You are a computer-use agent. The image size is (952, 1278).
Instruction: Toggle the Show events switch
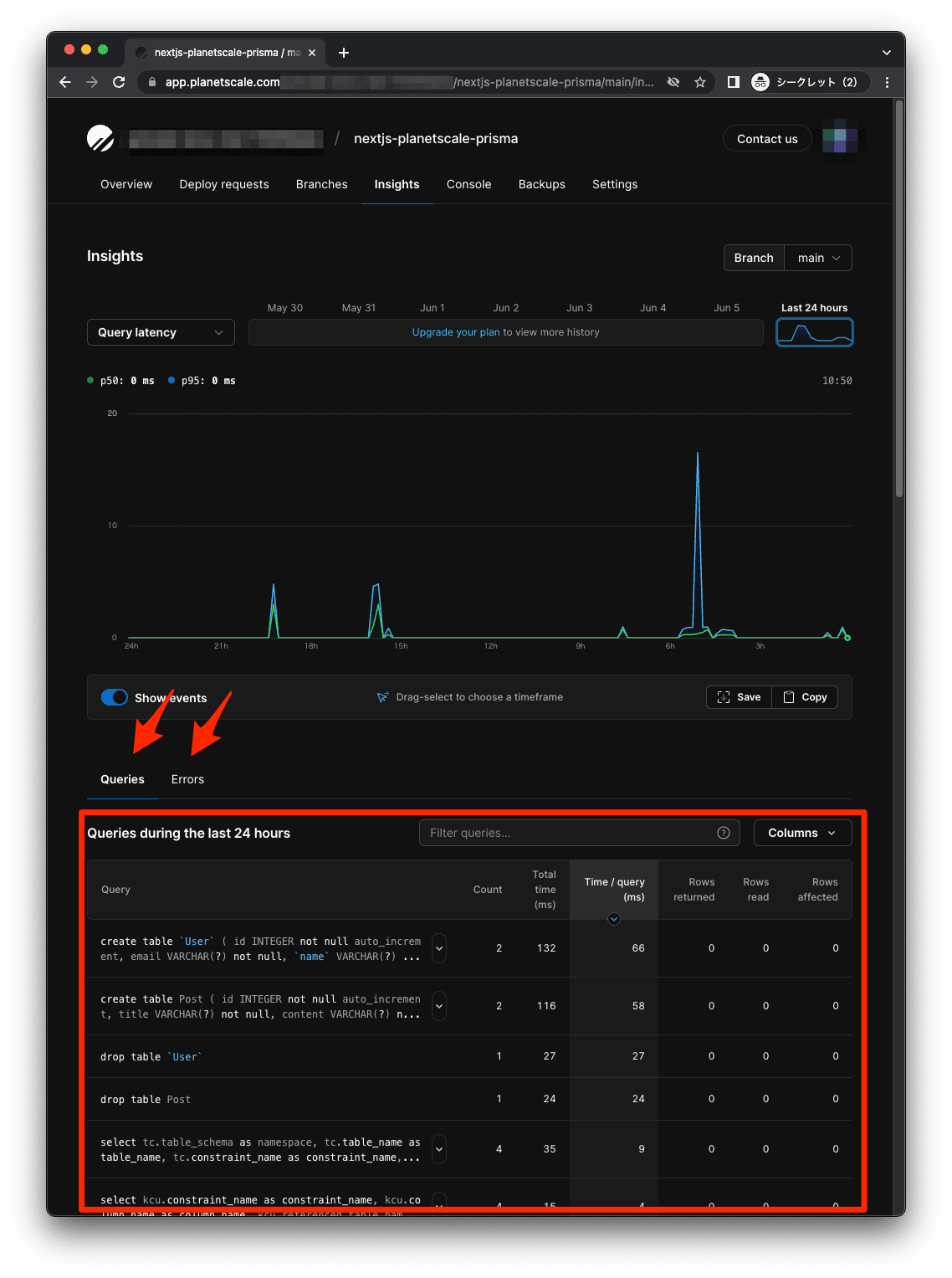(x=115, y=697)
